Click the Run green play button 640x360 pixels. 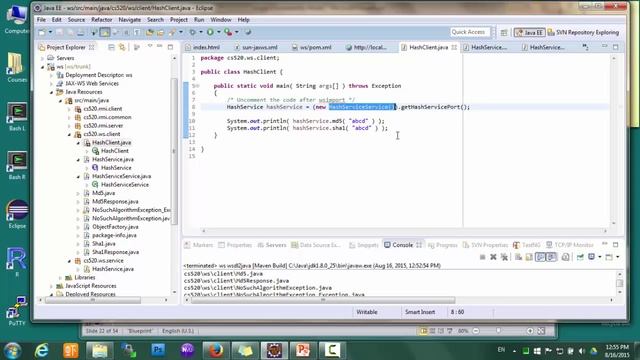[210, 32]
